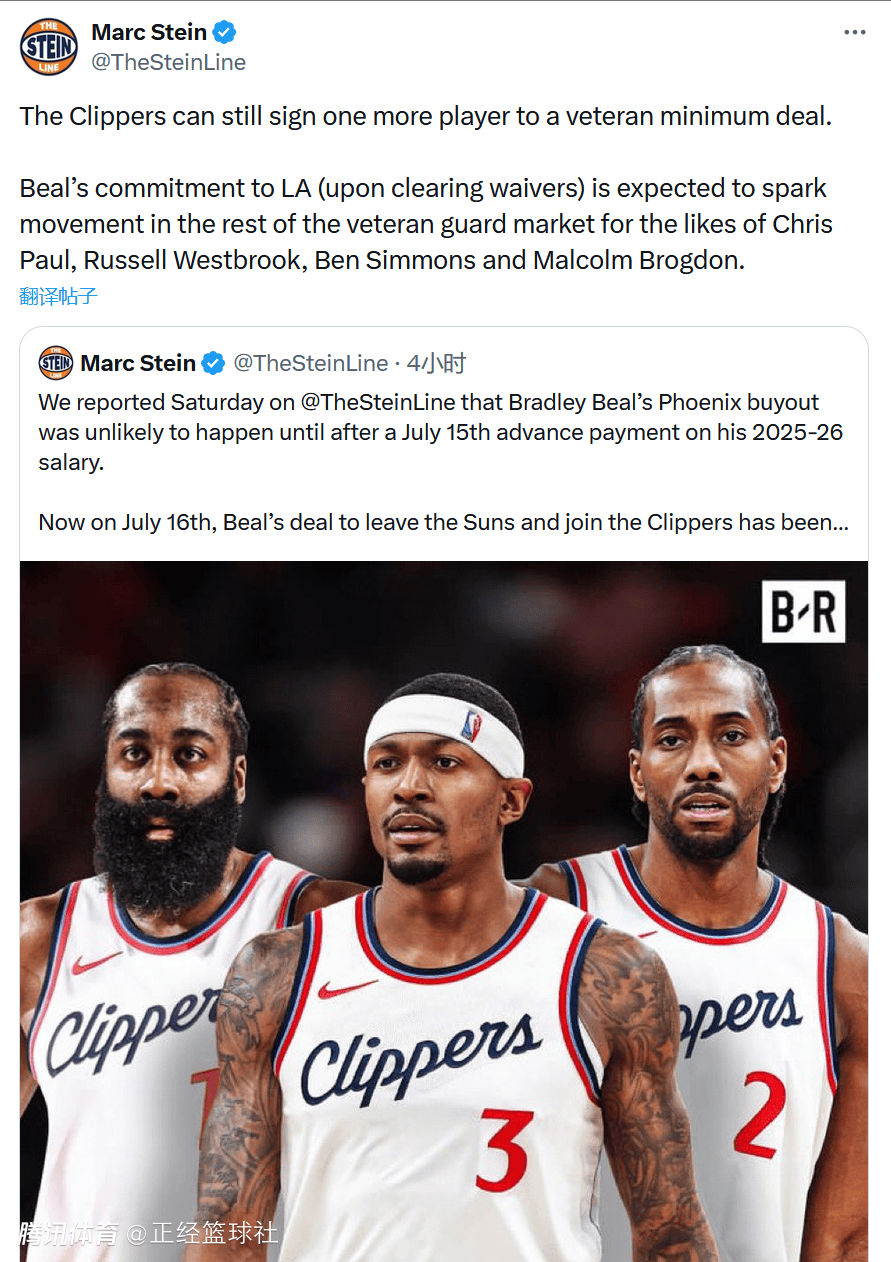Open the quoted tweet's 4小时 timestamp
This screenshot has height=1262, width=891.
435,363
